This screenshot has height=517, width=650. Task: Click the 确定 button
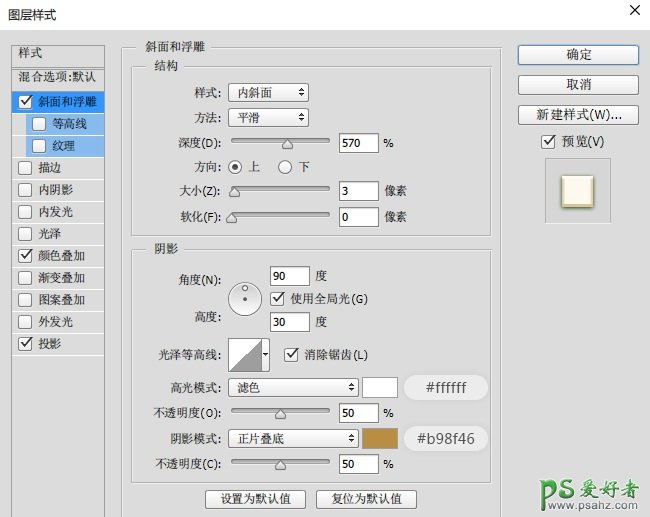coord(578,54)
